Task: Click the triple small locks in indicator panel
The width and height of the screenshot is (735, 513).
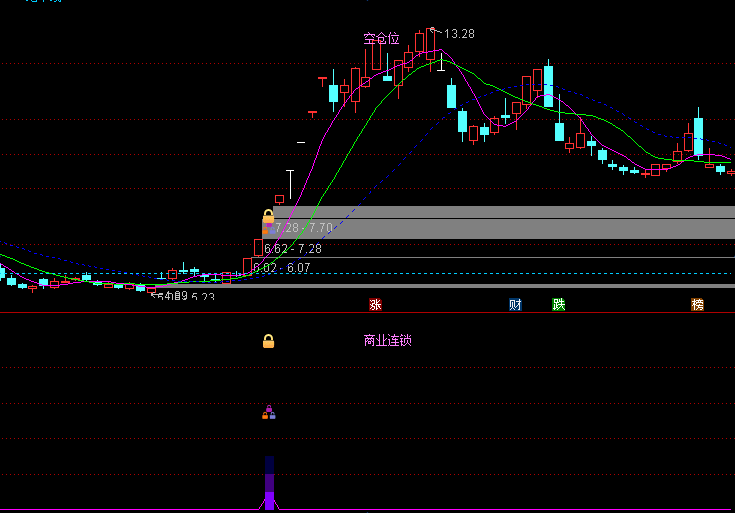Action: coord(269,413)
